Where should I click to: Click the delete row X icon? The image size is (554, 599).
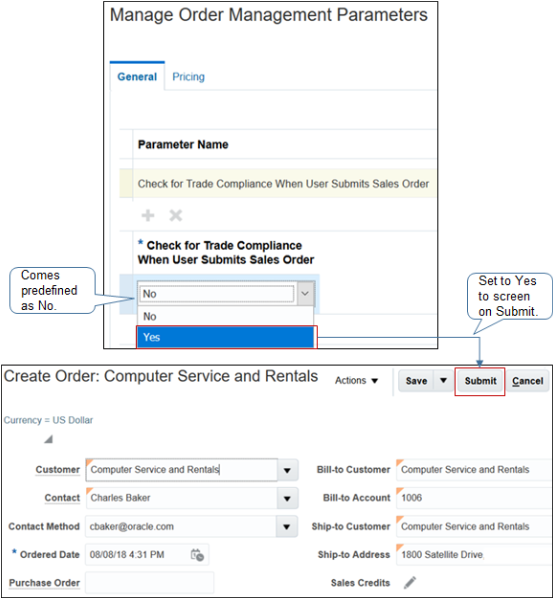click(x=176, y=215)
